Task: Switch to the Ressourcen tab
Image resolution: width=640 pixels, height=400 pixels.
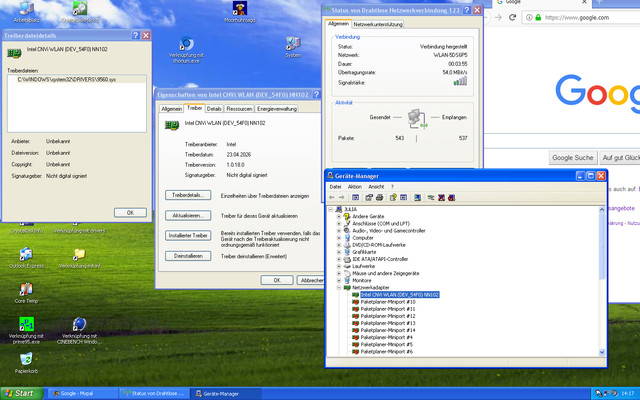Action: 239,109
